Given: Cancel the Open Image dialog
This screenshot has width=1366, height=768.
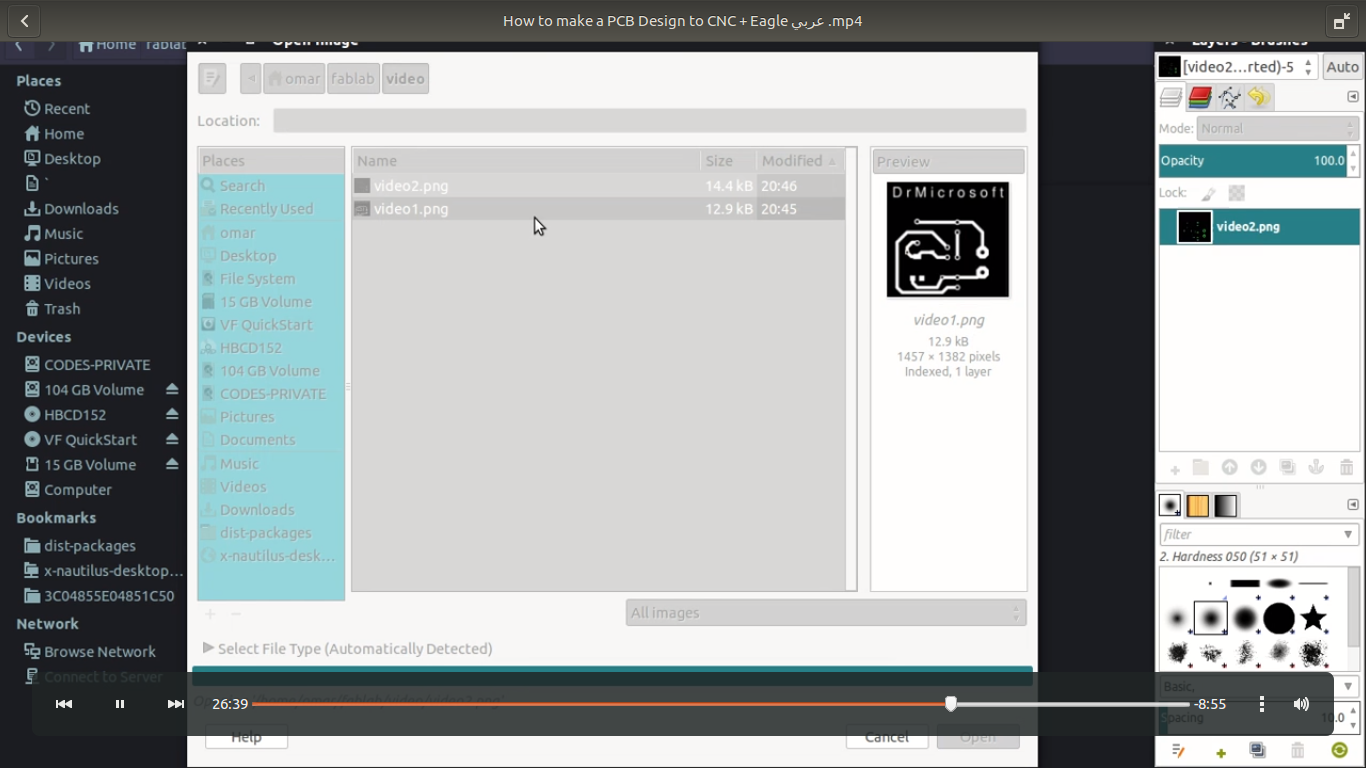Looking at the screenshot, I should coord(887,737).
